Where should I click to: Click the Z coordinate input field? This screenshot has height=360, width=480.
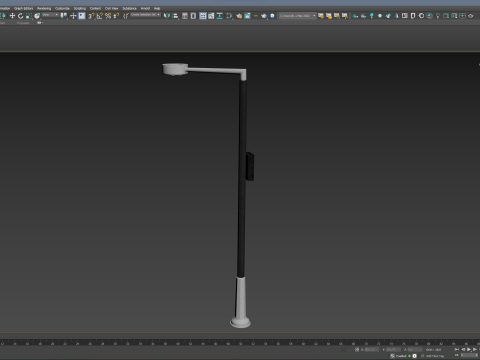(415, 350)
